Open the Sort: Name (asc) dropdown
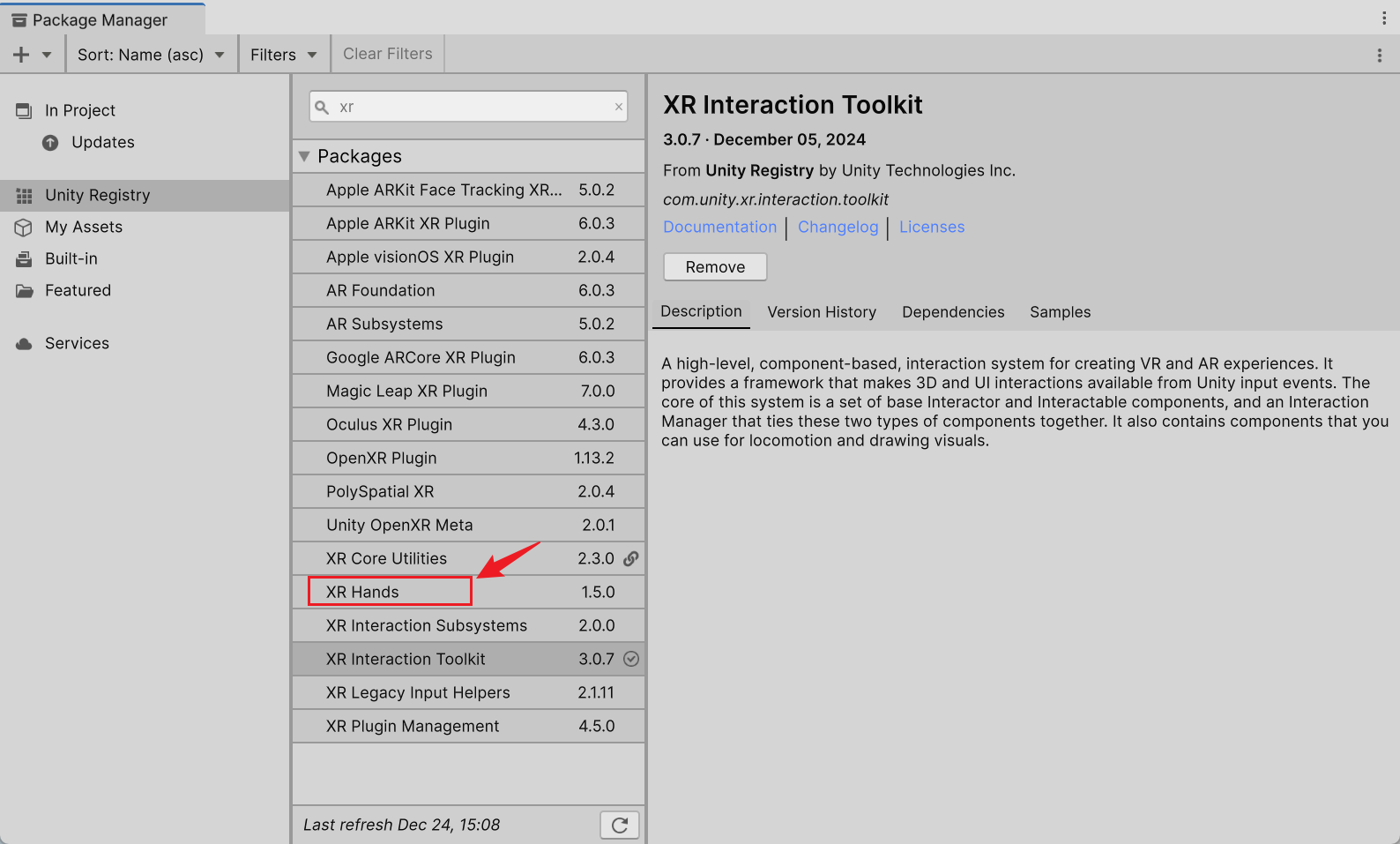 click(152, 55)
